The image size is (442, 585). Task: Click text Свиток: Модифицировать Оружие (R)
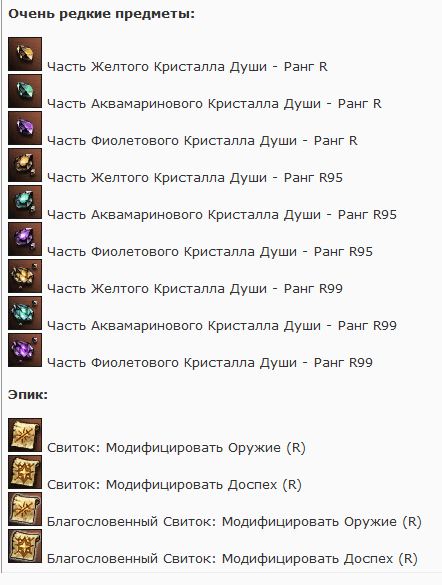point(176,448)
